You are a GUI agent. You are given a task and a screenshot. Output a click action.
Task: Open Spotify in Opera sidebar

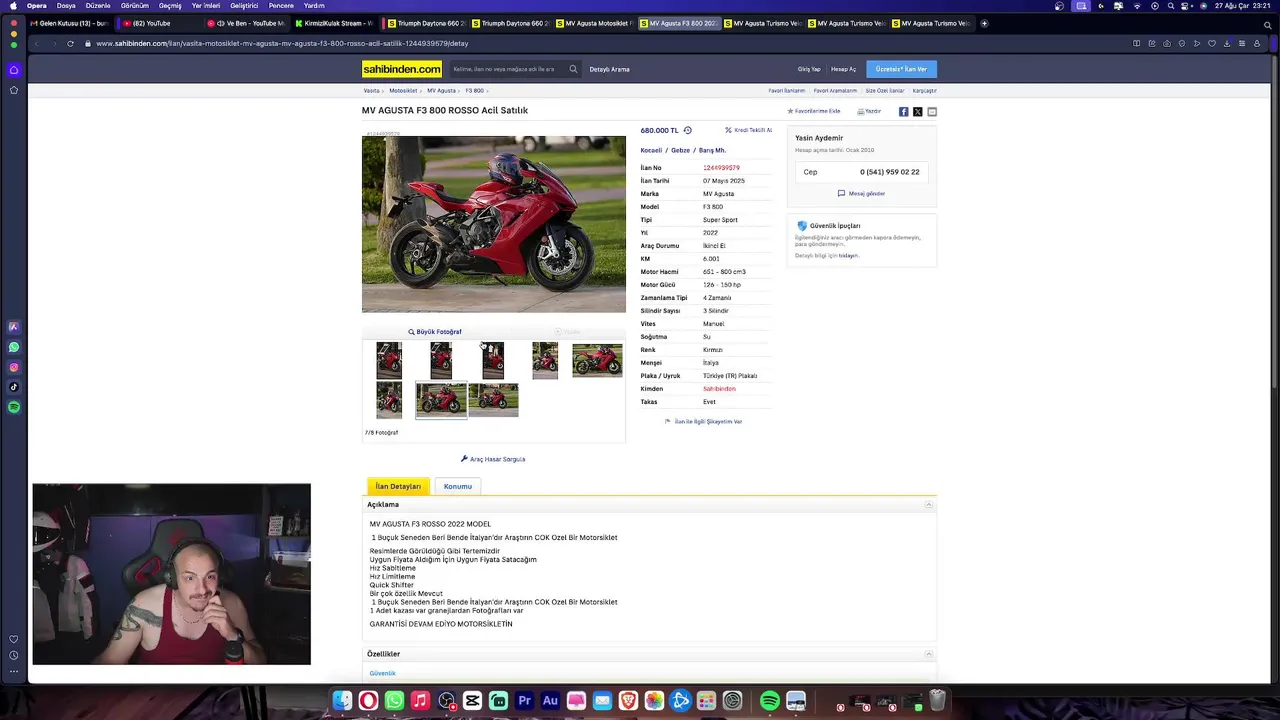click(14, 407)
